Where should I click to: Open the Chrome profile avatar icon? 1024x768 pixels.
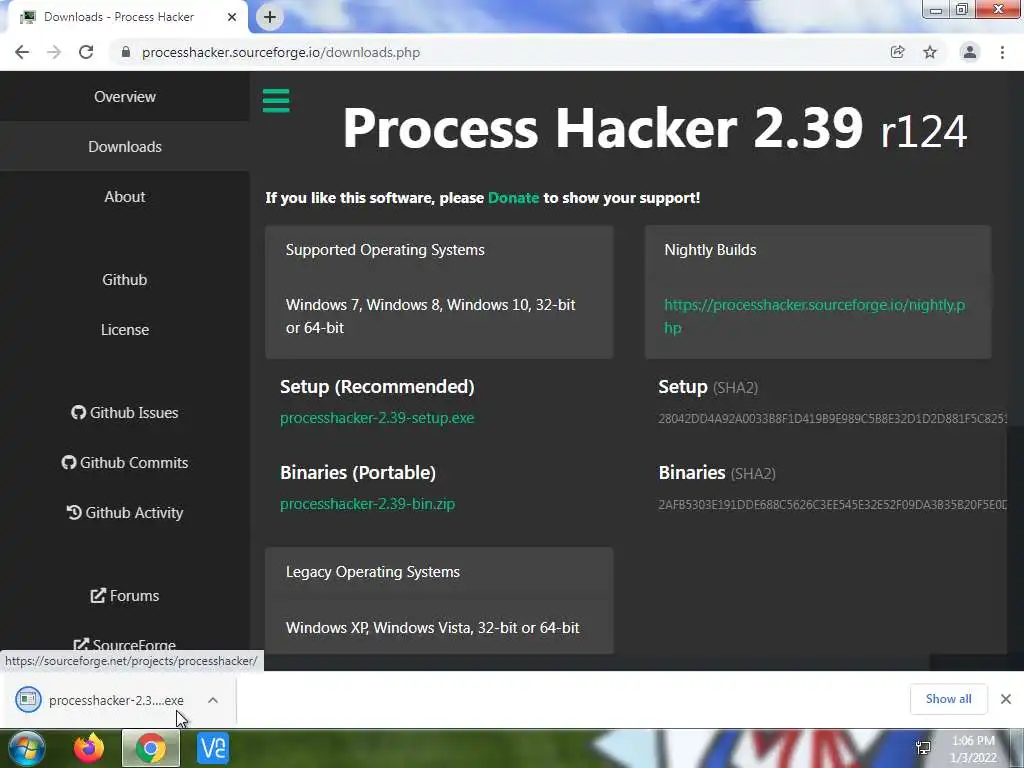970,52
